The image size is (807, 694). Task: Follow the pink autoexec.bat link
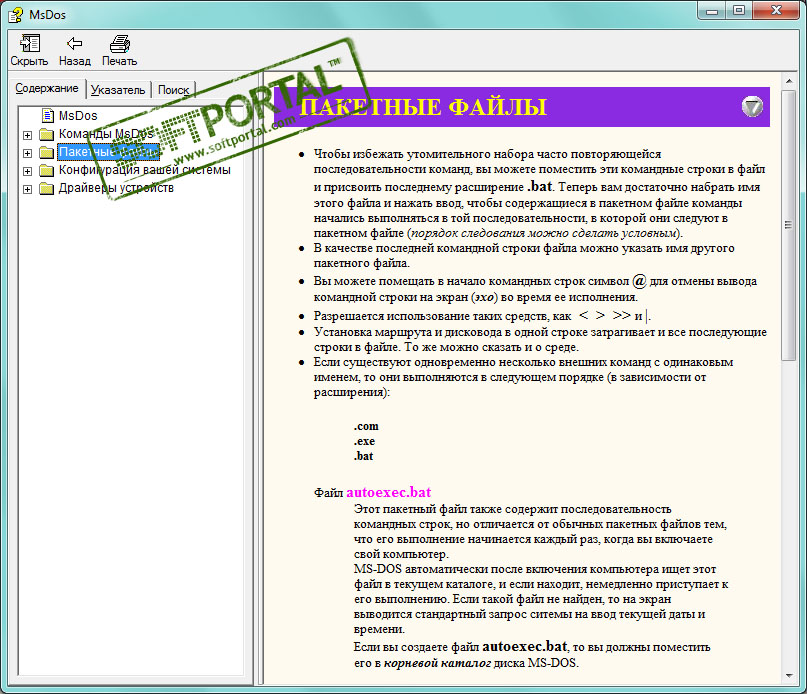tap(389, 492)
